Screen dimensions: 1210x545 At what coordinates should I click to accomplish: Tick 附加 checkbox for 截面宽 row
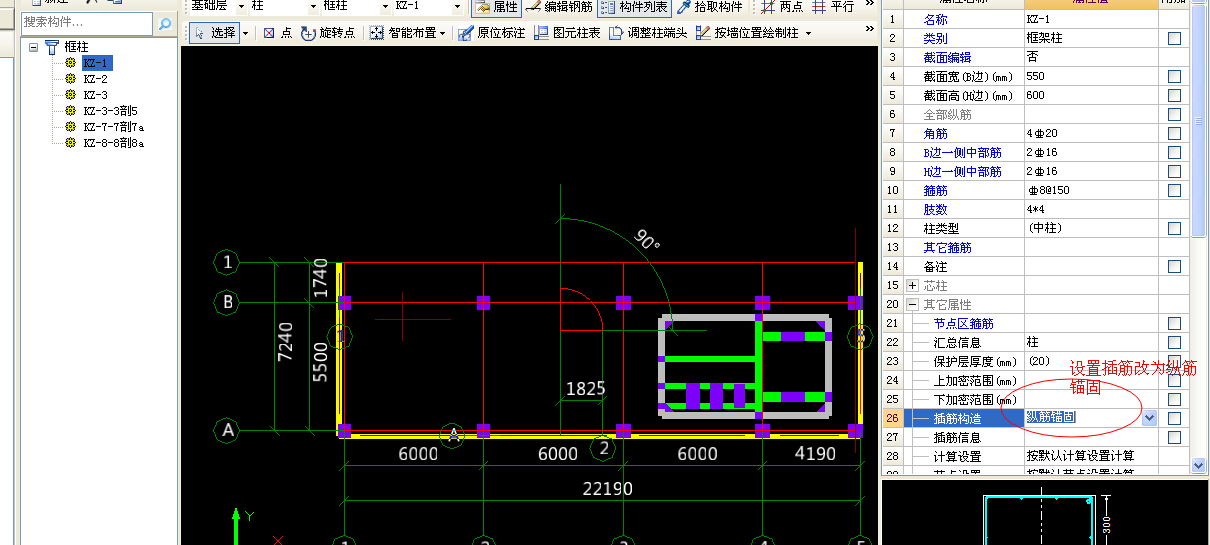coord(1174,76)
